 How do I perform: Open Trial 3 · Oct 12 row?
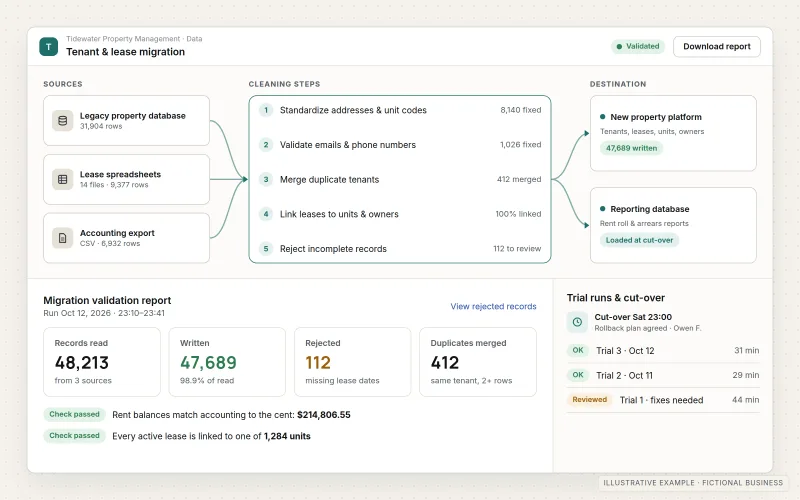663,351
